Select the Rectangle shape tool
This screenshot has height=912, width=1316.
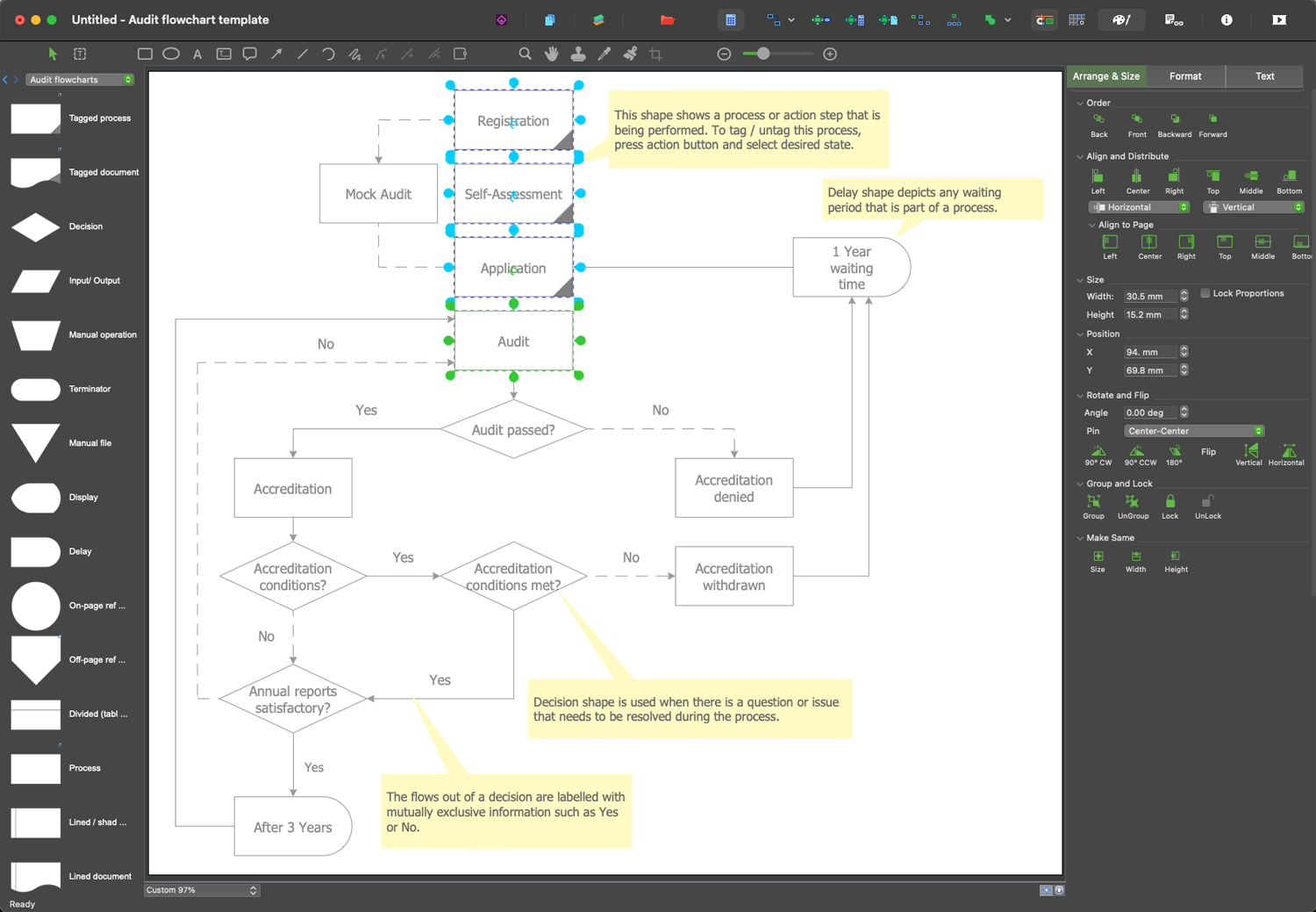click(x=145, y=54)
